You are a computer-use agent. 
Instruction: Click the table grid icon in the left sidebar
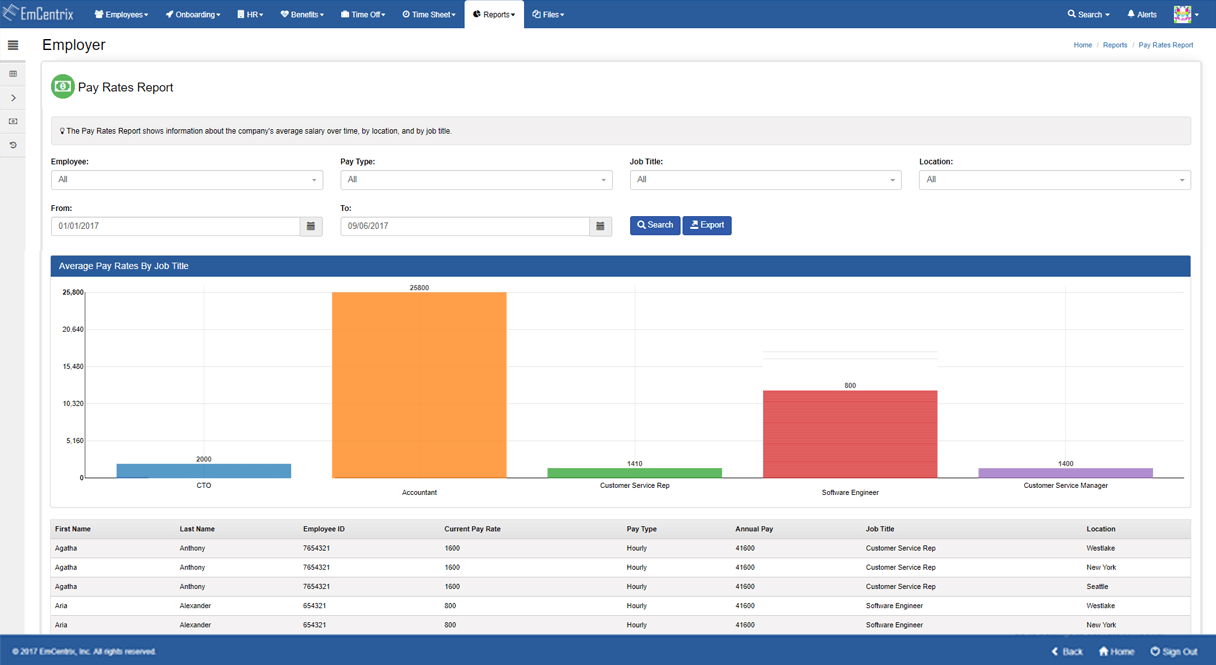(13, 74)
